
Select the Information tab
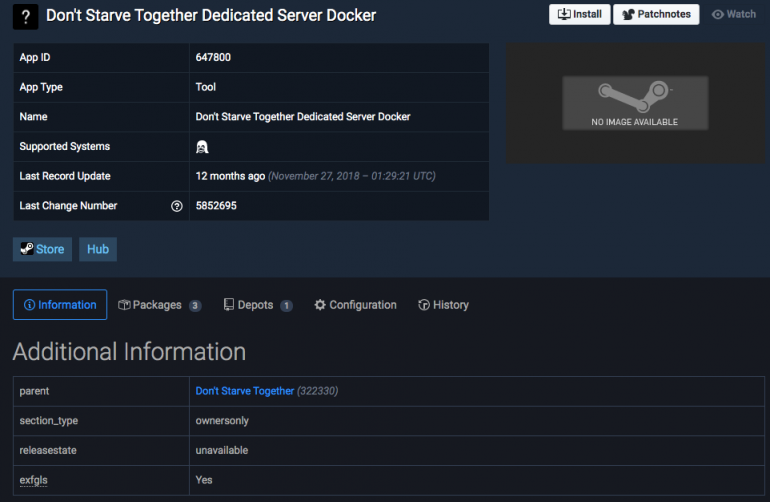click(60, 305)
